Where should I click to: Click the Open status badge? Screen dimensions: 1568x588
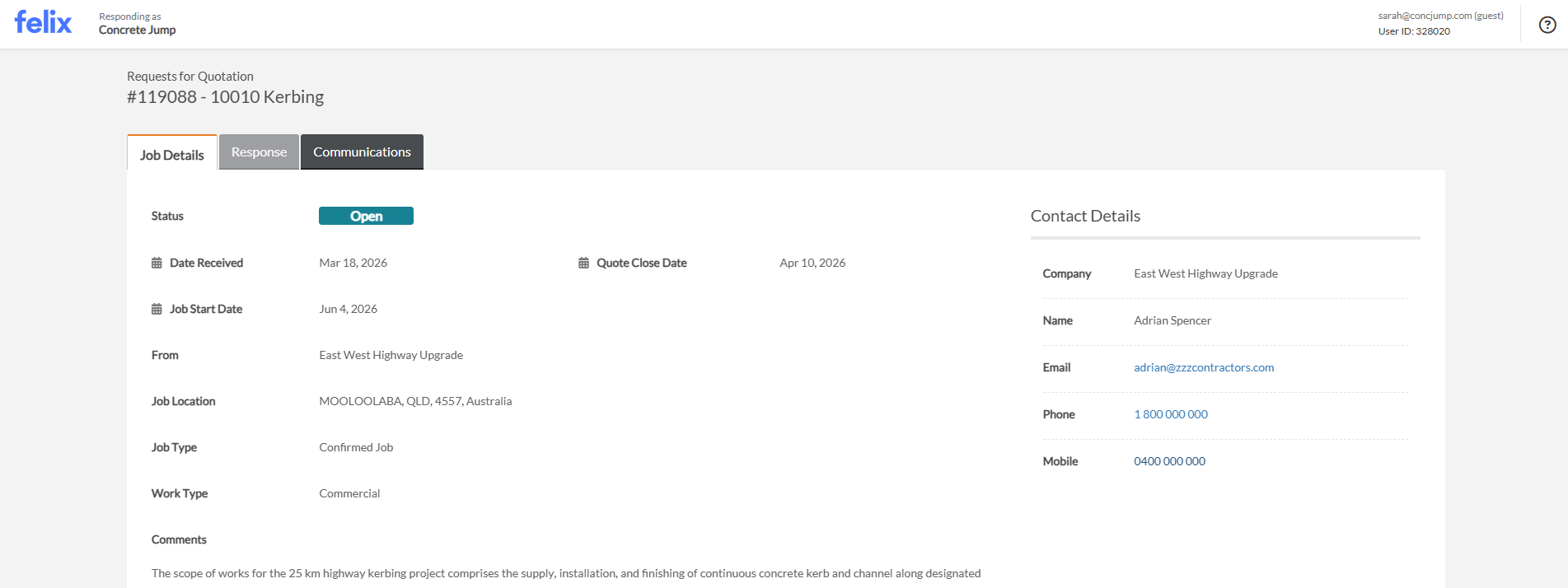click(x=366, y=216)
